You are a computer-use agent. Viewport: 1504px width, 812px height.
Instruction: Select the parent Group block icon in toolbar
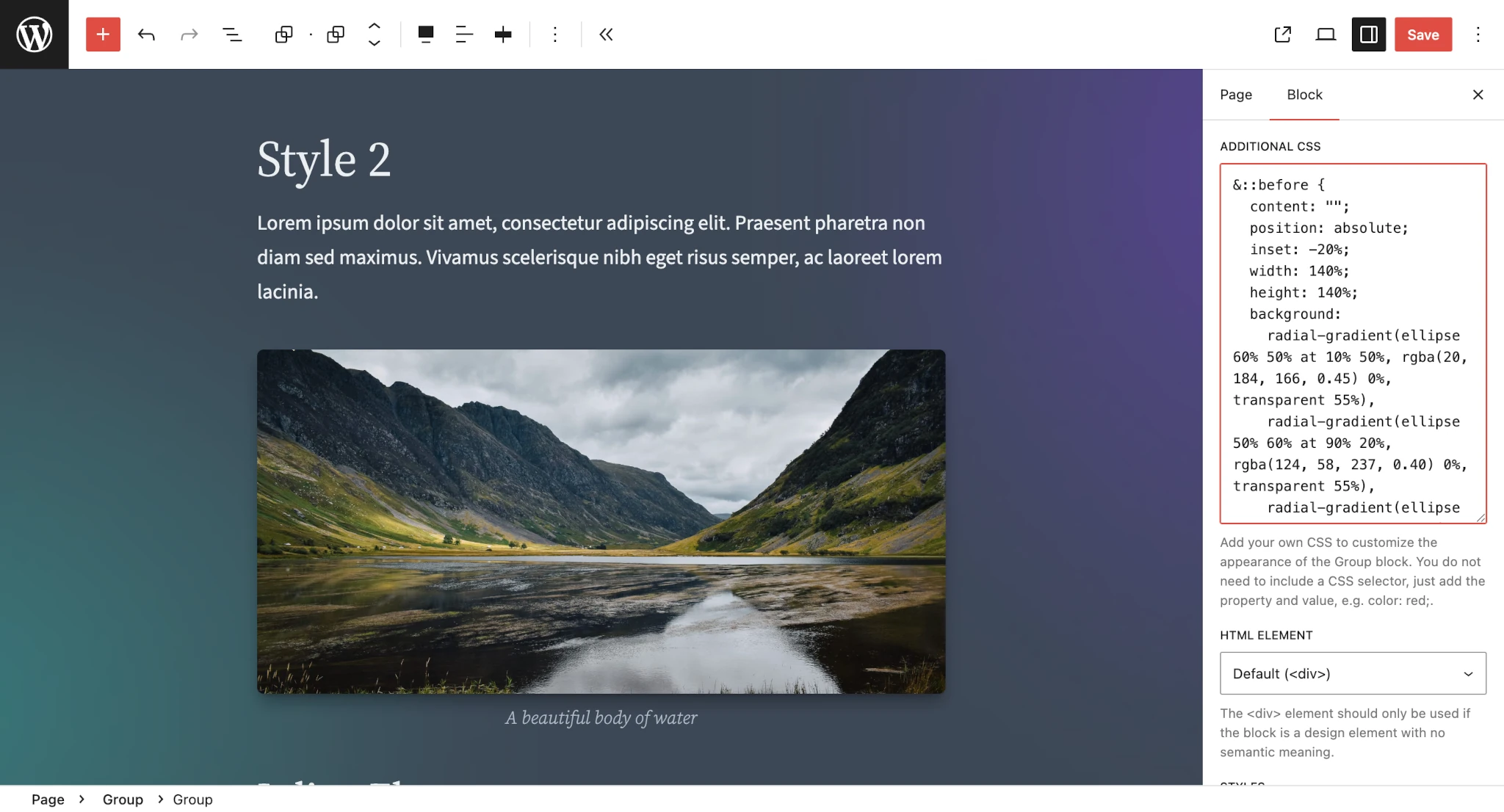pyautogui.click(x=284, y=34)
